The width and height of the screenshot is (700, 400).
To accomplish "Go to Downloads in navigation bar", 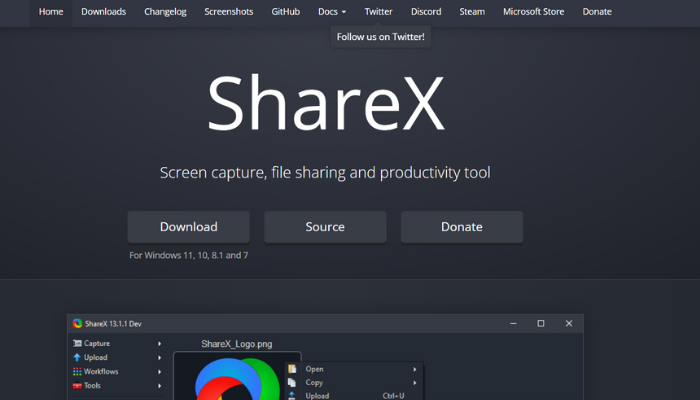I will (x=104, y=12).
